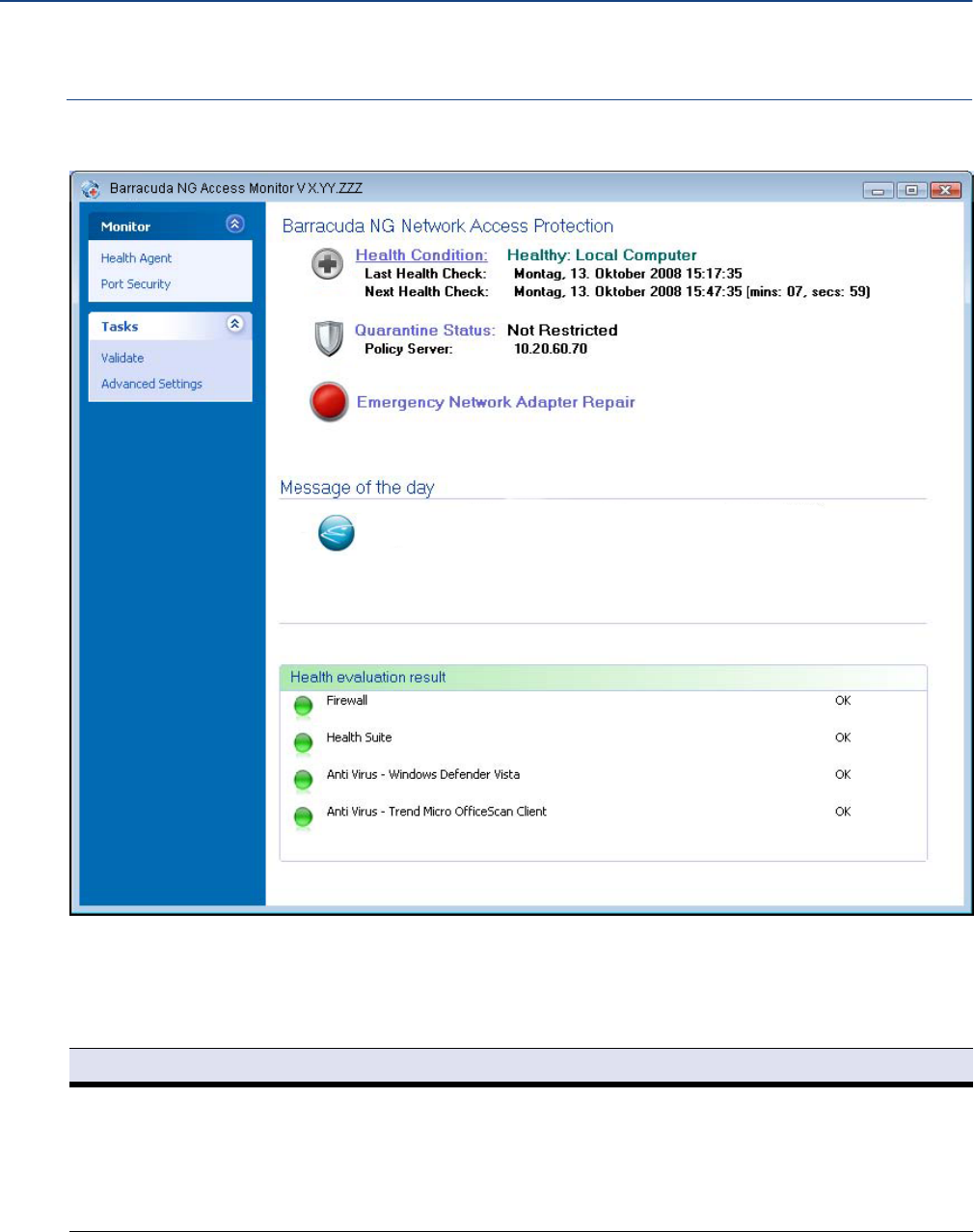Screen dimensions: 974x1232
Task: Select the Health Suite row text
Action: [x=359, y=737]
